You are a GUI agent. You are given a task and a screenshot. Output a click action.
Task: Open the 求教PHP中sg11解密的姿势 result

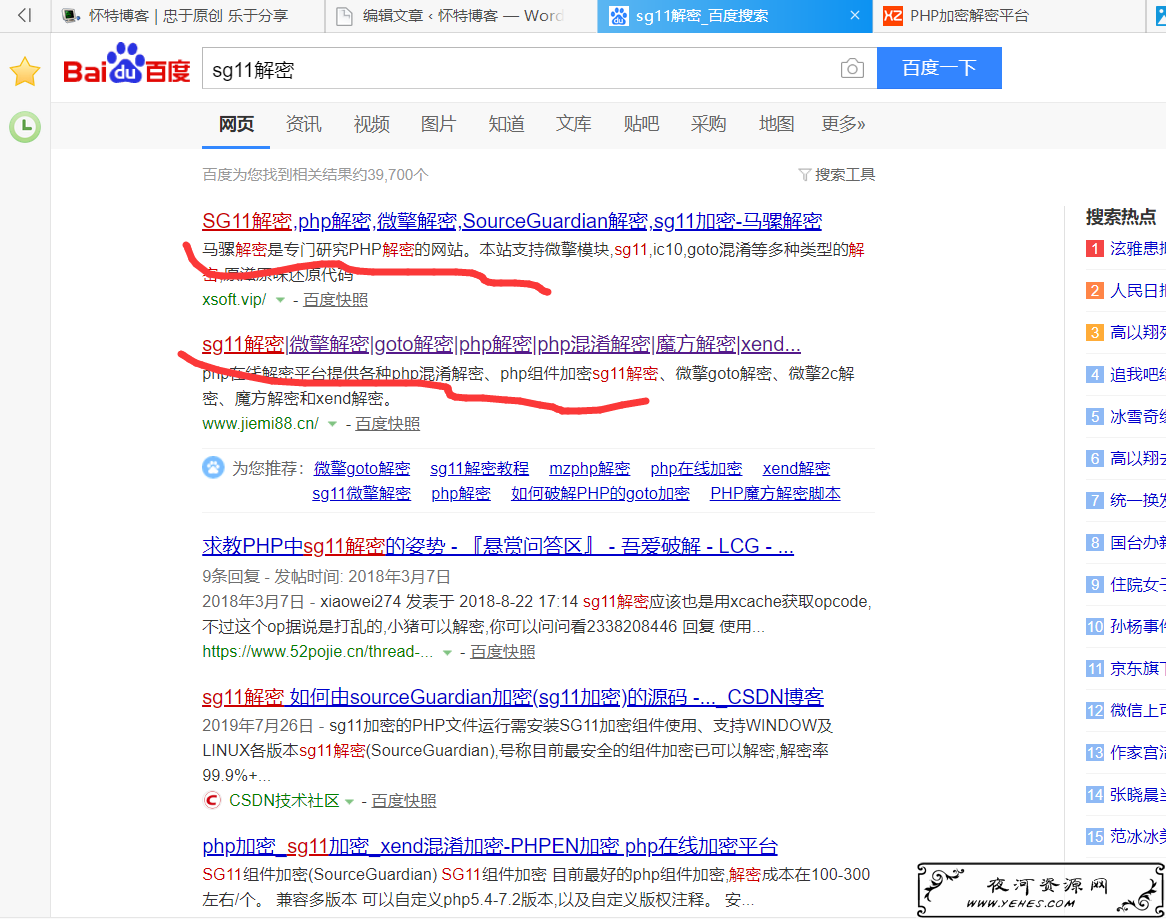[x=497, y=546]
